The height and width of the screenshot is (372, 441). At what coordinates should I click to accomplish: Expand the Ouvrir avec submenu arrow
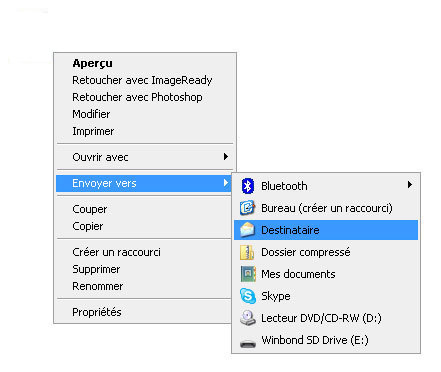(226, 157)
